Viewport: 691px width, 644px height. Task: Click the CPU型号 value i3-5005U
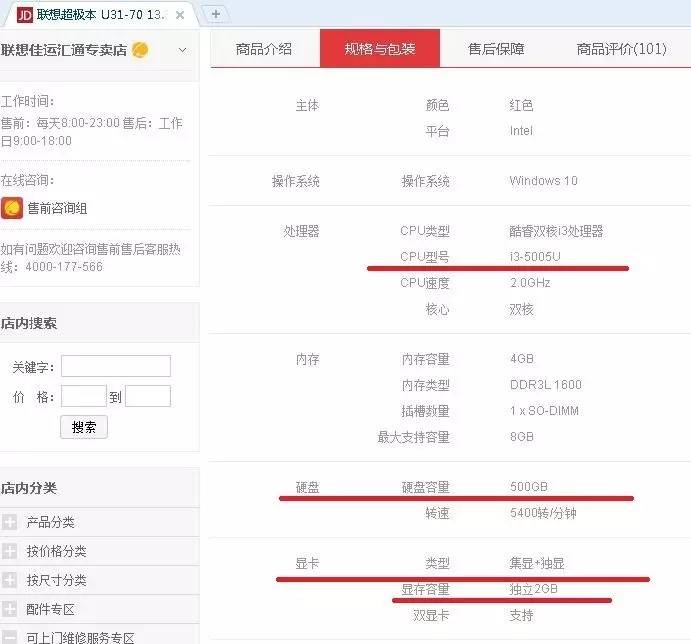pos(535,257)
